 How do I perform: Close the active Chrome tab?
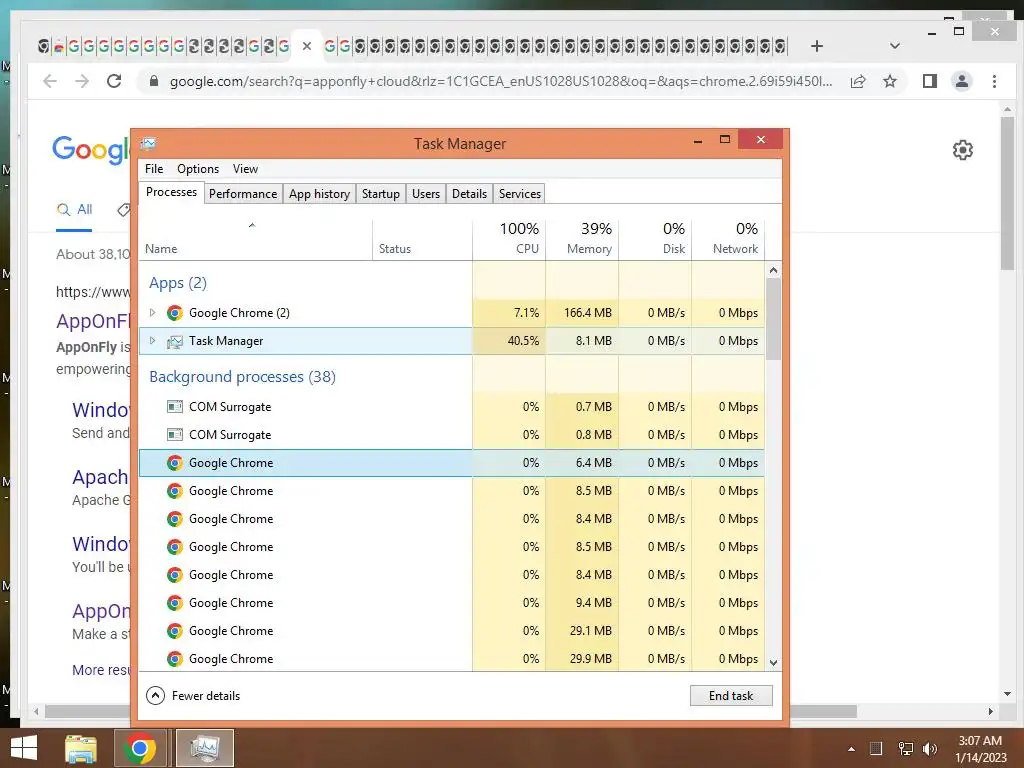(x=307, y=46)
